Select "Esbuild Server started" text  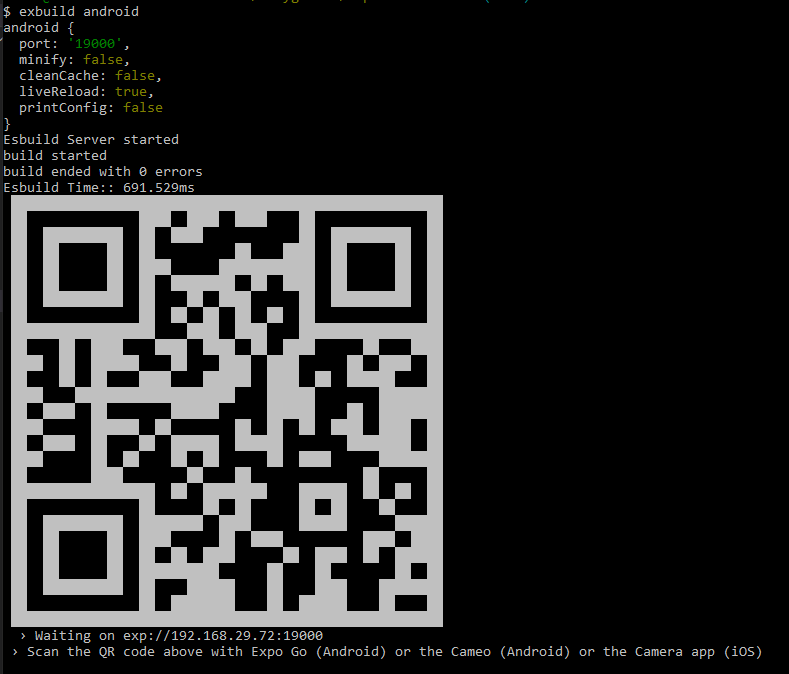tap(91, 140)
